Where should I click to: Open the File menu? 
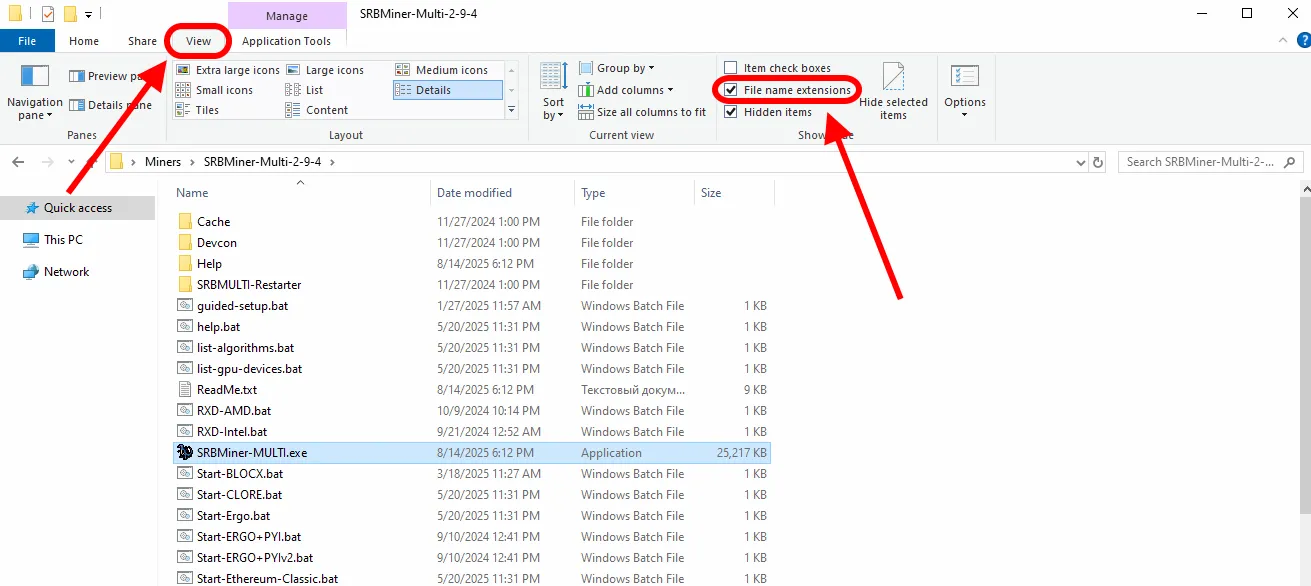pos(27,41)
